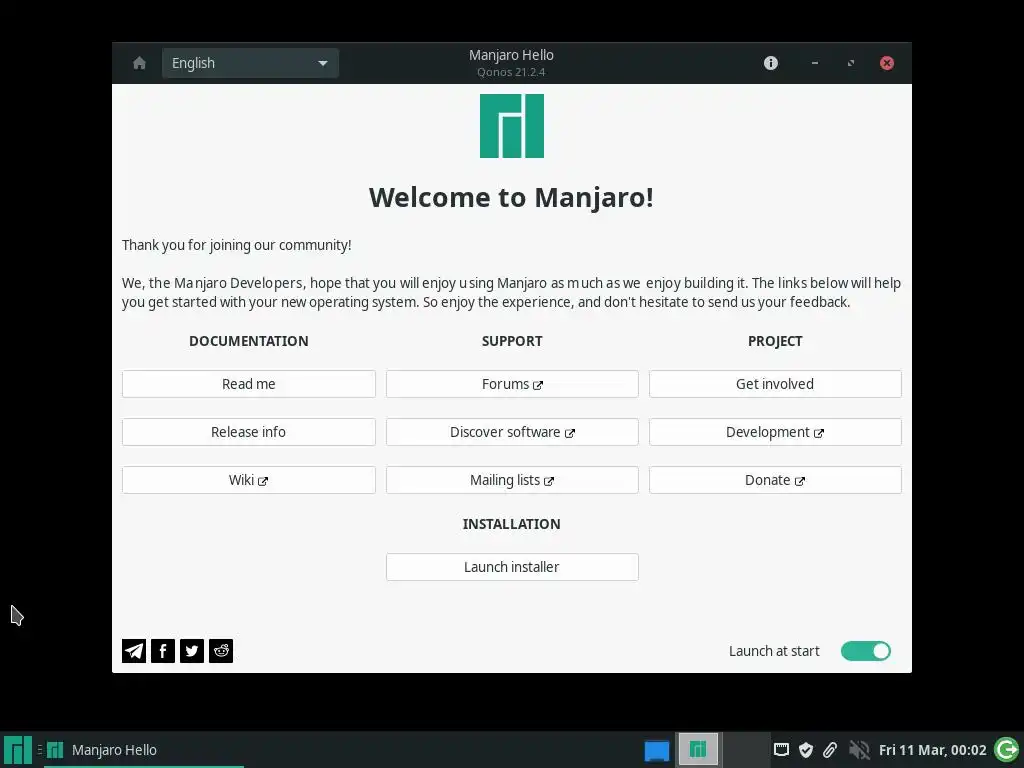The image size is (1024, 768).
Task: Open the About info icon in the header
Action: point(771,63)
